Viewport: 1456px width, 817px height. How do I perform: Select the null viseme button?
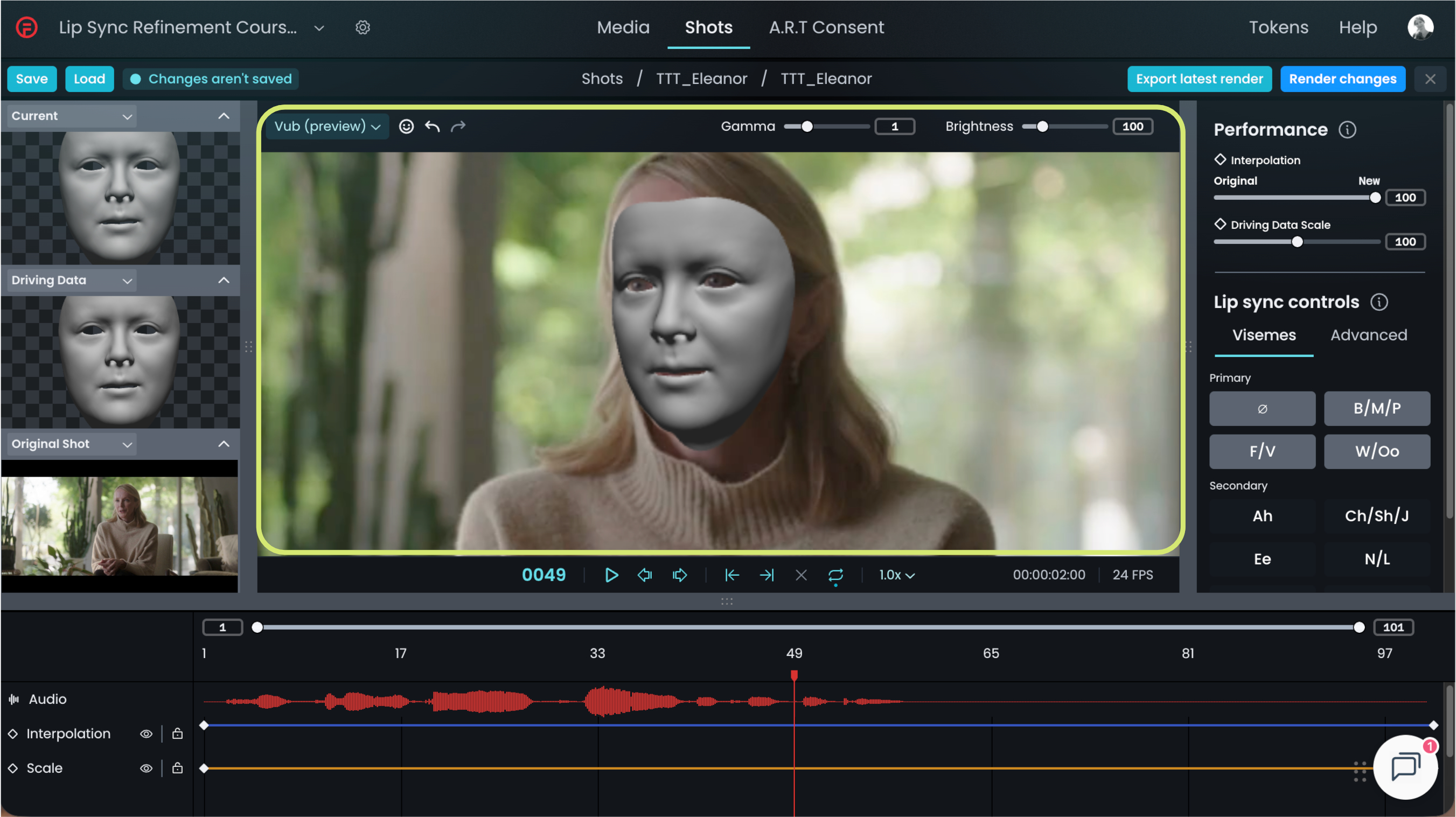point(1262,408)
